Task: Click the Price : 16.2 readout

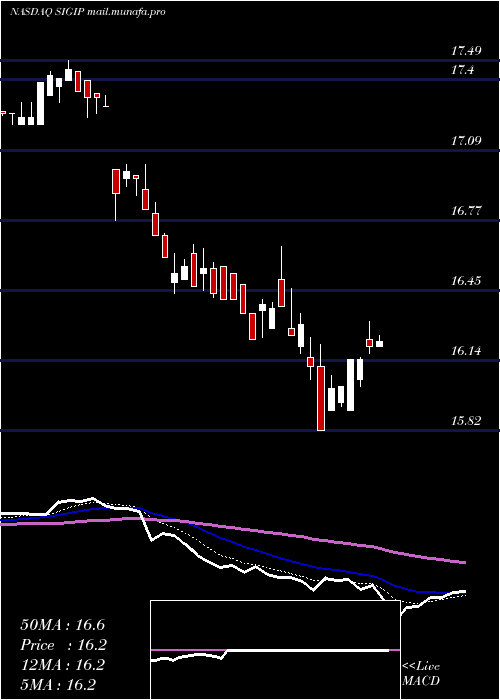Action: pyautogui.click(x=63, y=645)
